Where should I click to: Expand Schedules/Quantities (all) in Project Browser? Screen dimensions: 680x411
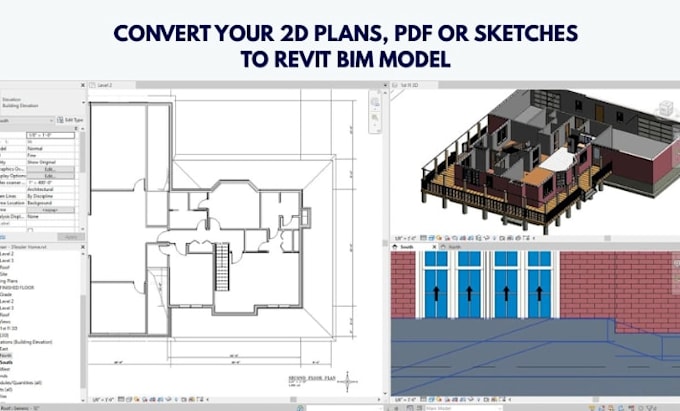[x=21, y=383]
